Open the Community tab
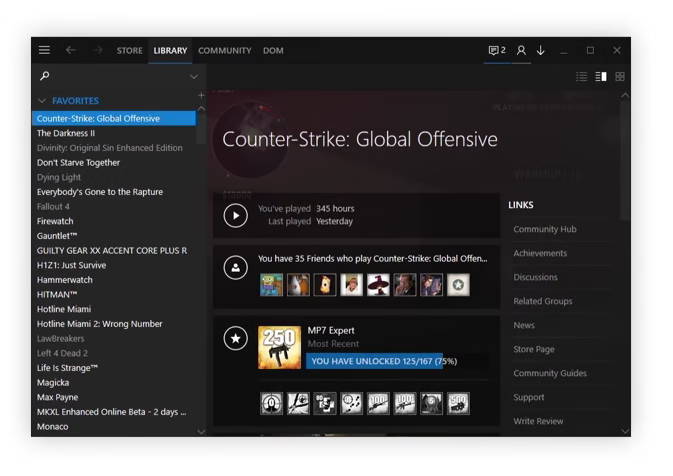 tap(225, 51)
